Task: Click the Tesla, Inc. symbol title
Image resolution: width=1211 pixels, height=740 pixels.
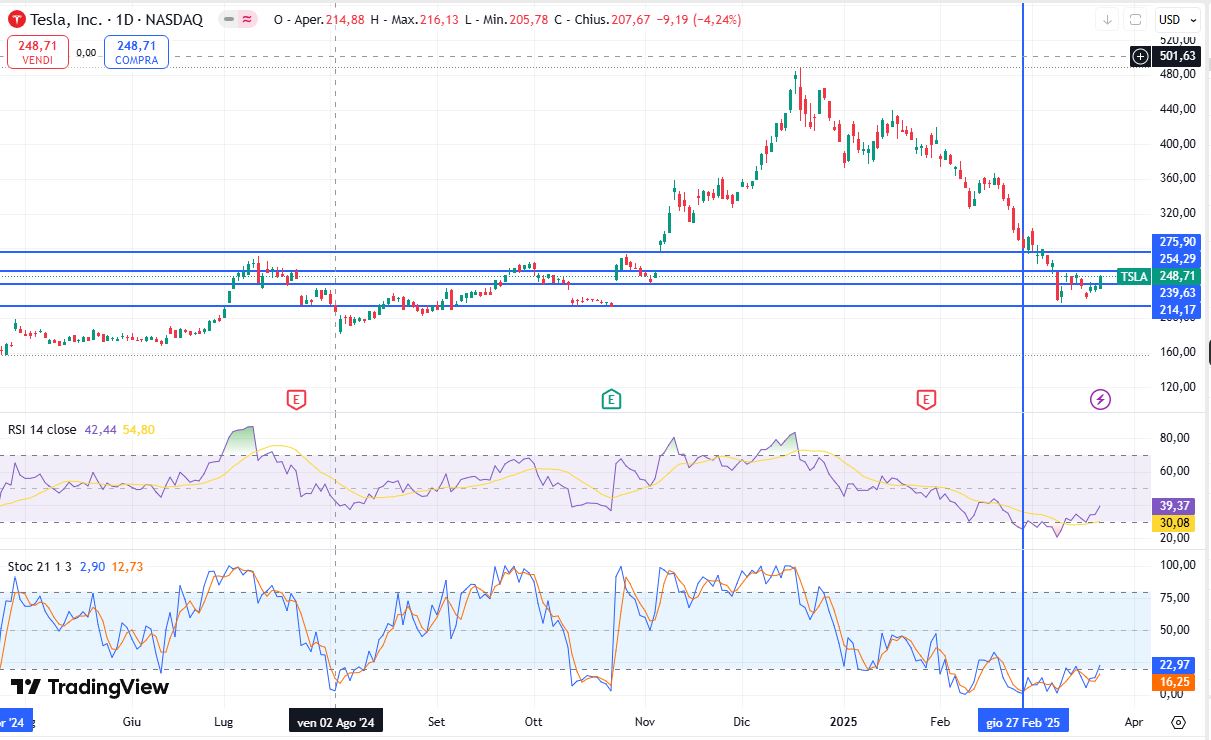Action: [x=64, y=19]
